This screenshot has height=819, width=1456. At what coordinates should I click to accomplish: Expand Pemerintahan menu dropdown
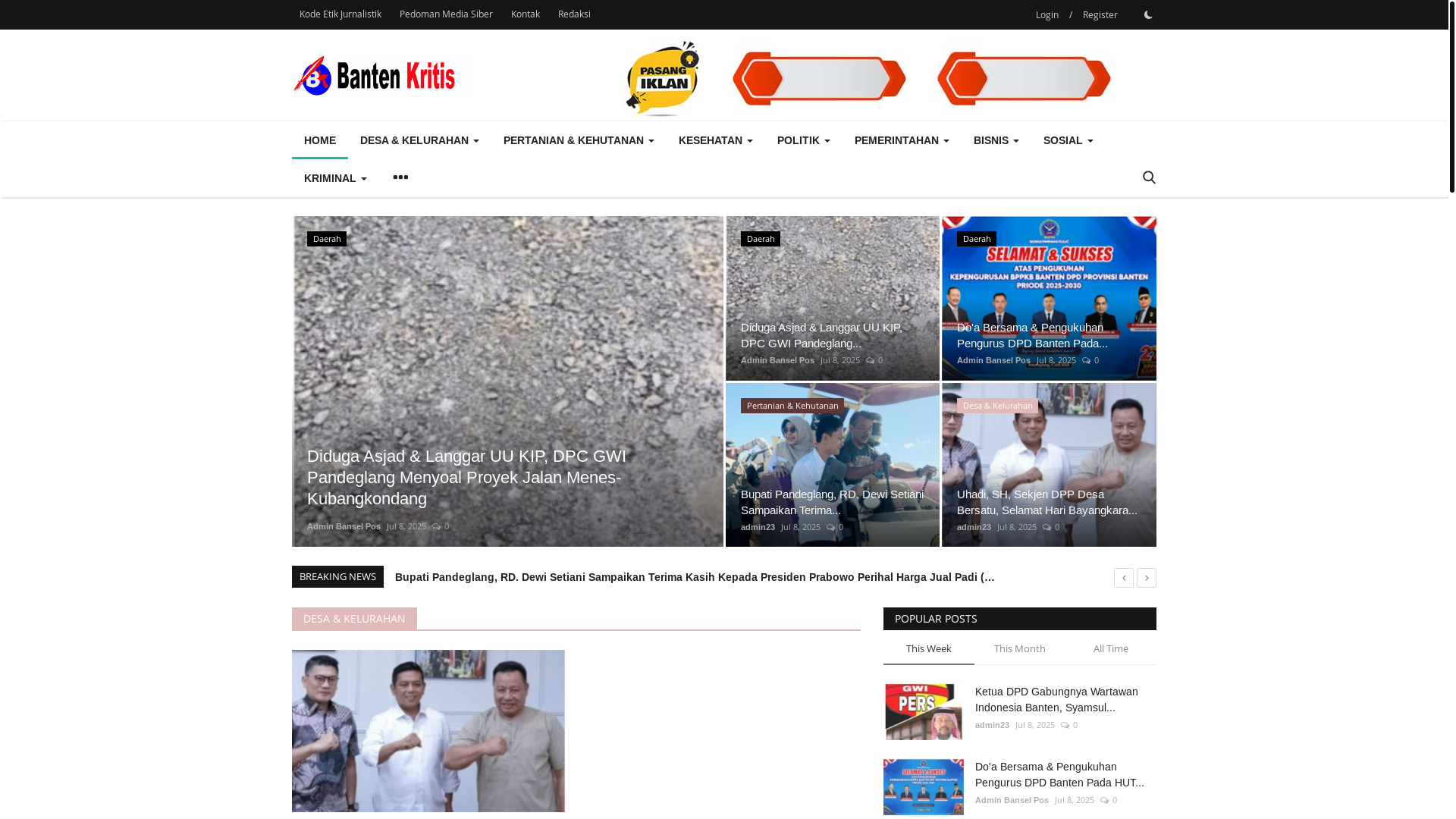click(902, 140)
